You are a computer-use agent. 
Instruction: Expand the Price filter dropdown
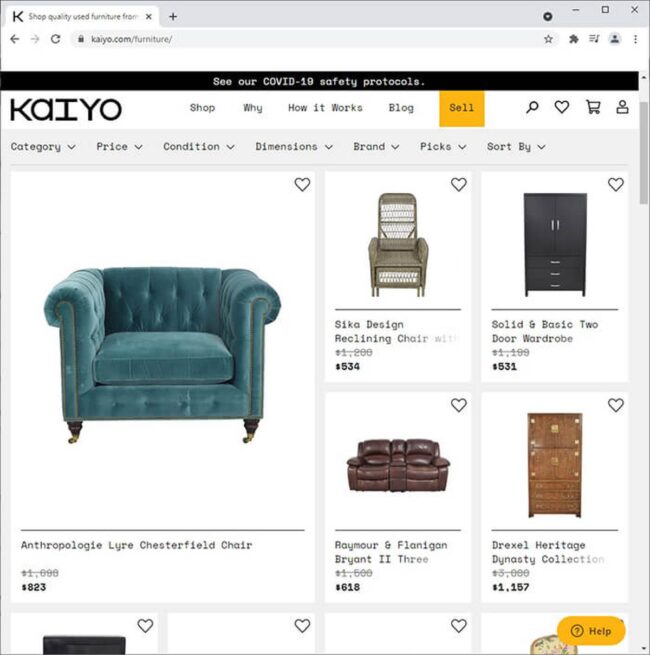coord(119,147)
